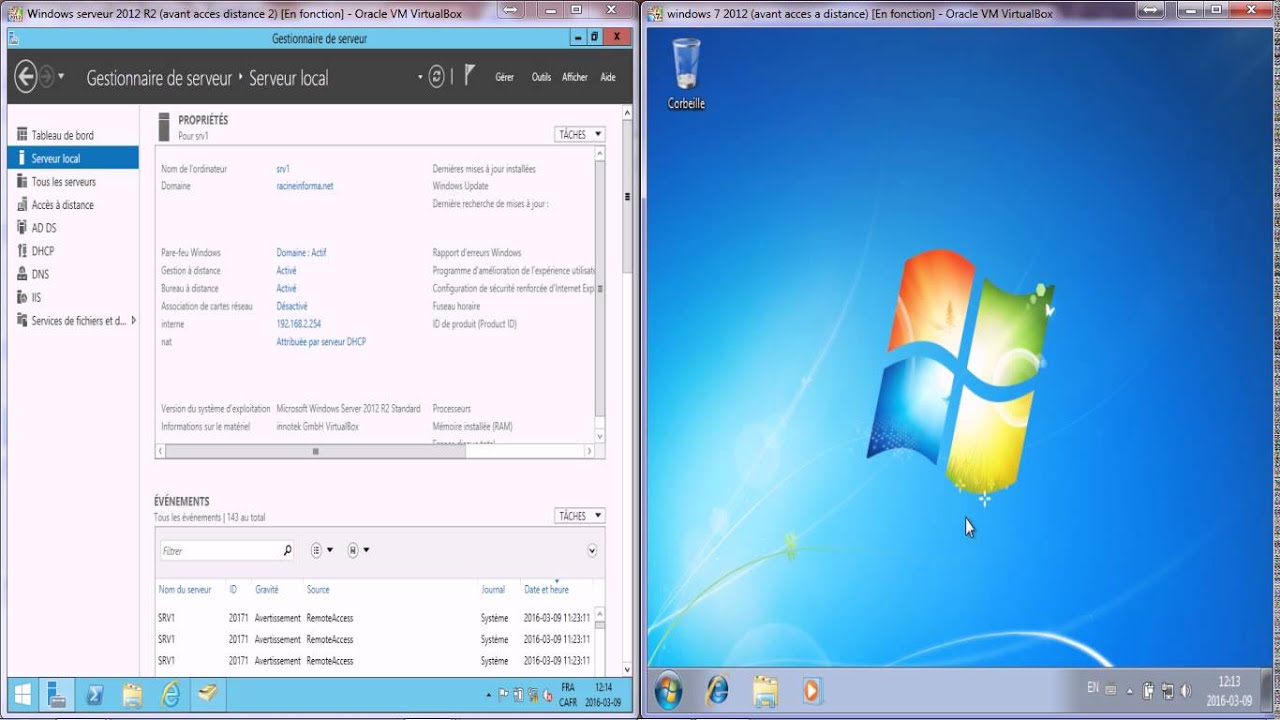Sort events by Date et heure column
This screenshot has height=720, width=1280.
point(546,590)
